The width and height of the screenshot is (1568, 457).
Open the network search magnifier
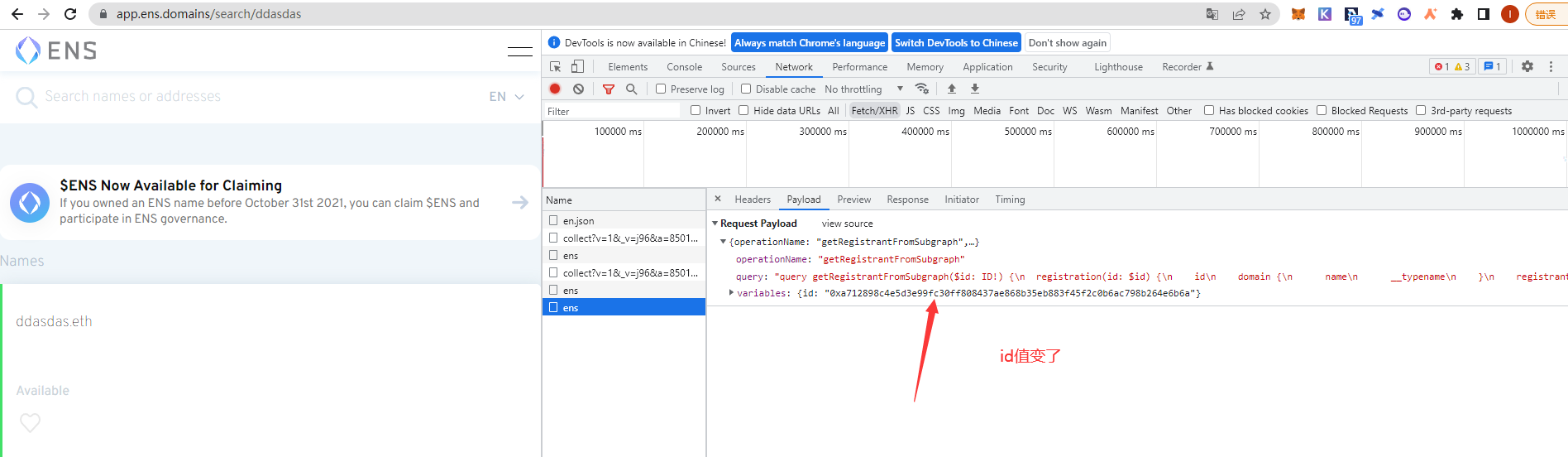[632, 89]
